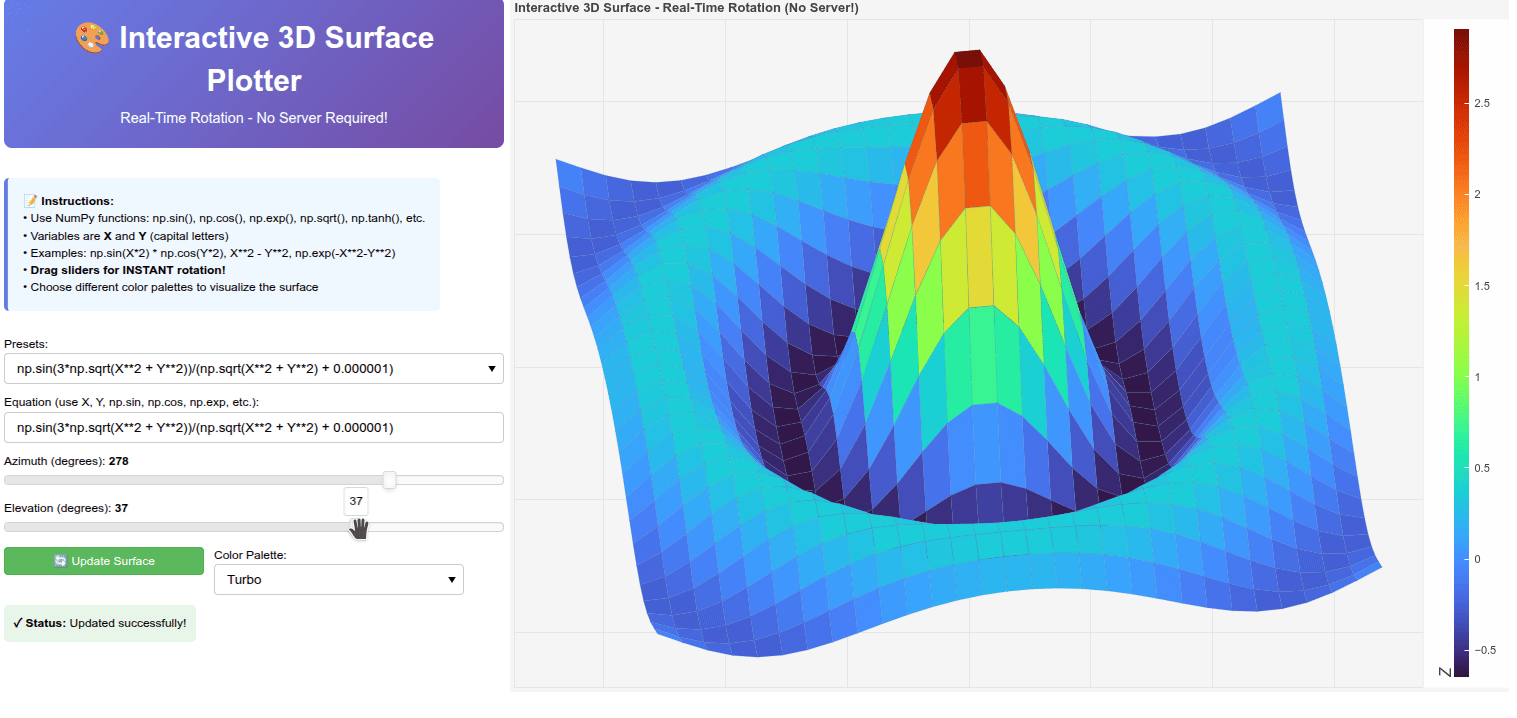Click the 'Updated successfully!' status text
The image size is (1517, 718).
click(x=127, y=623)
